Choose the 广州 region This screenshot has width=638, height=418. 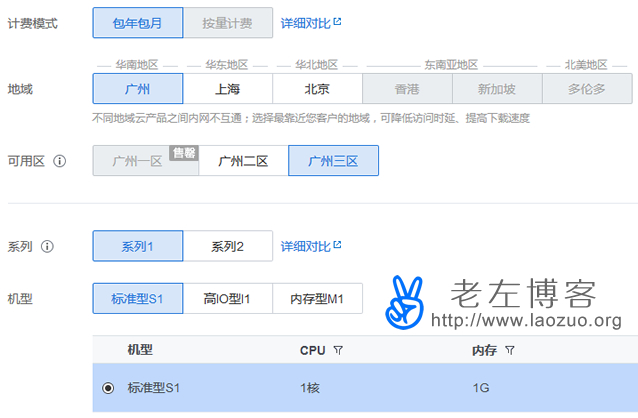click(137, 88)
